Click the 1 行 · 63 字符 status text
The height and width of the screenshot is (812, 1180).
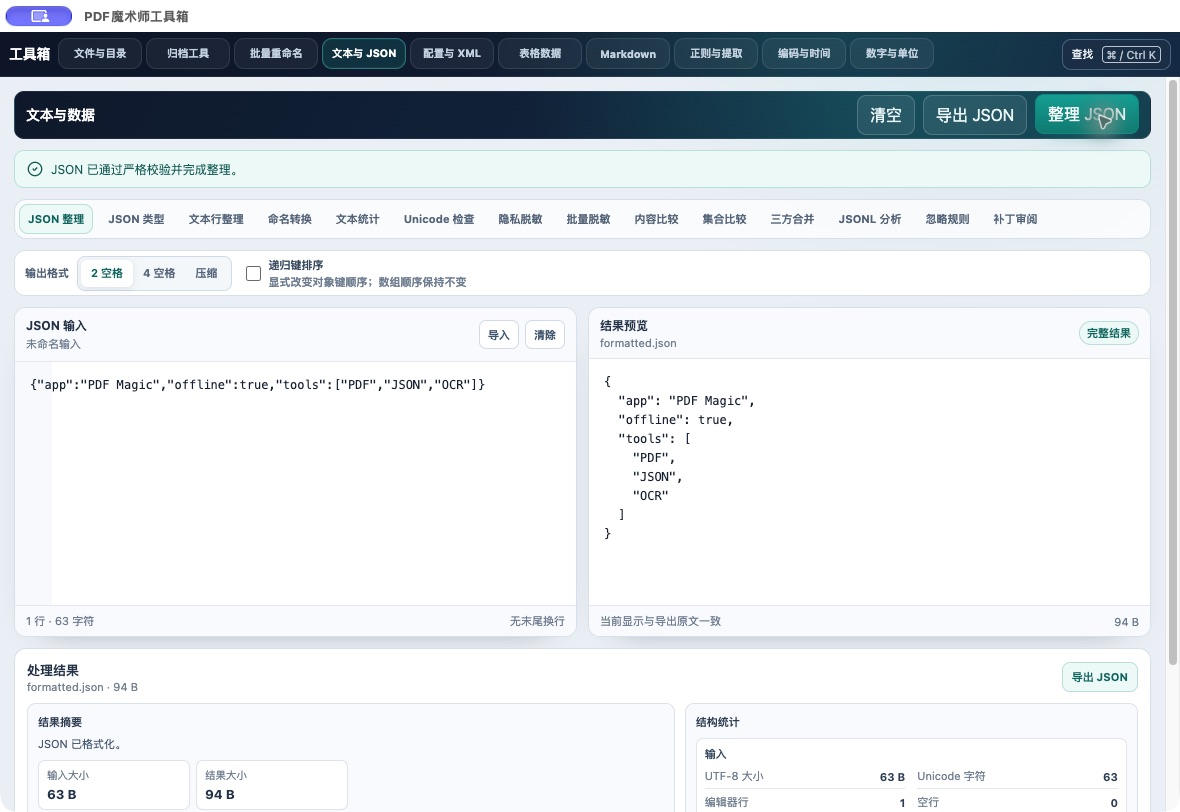point(60,621)
